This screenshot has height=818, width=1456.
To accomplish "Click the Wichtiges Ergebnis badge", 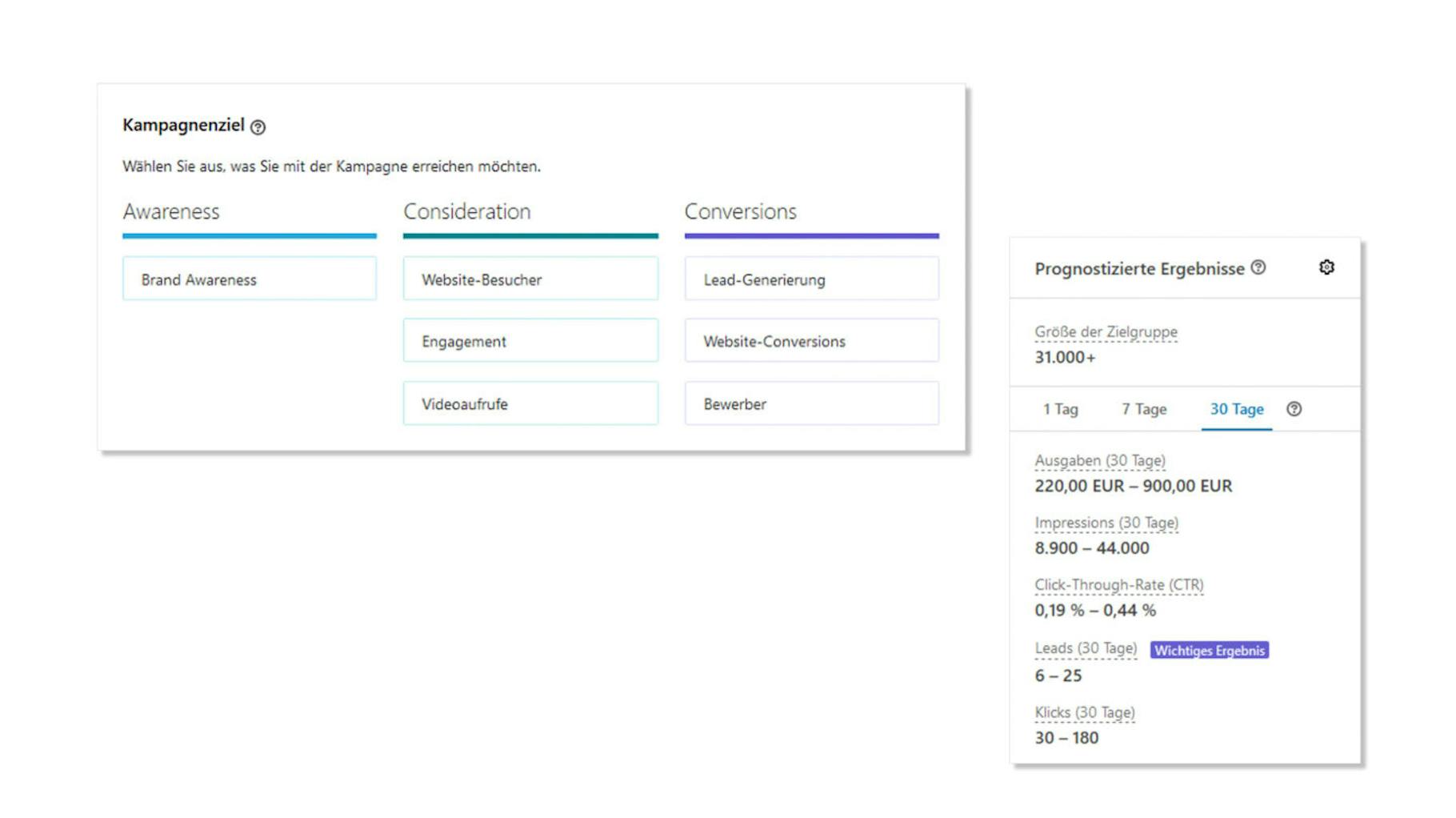I will click(1210, 650).
